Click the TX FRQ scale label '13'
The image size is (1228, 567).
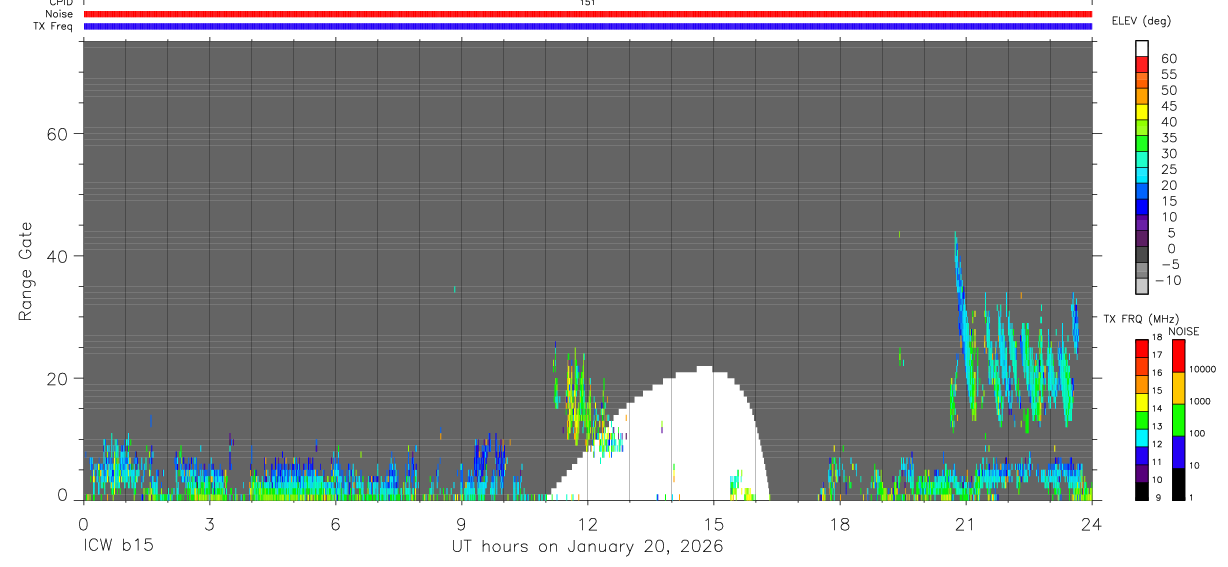(x=1156, y=427)
